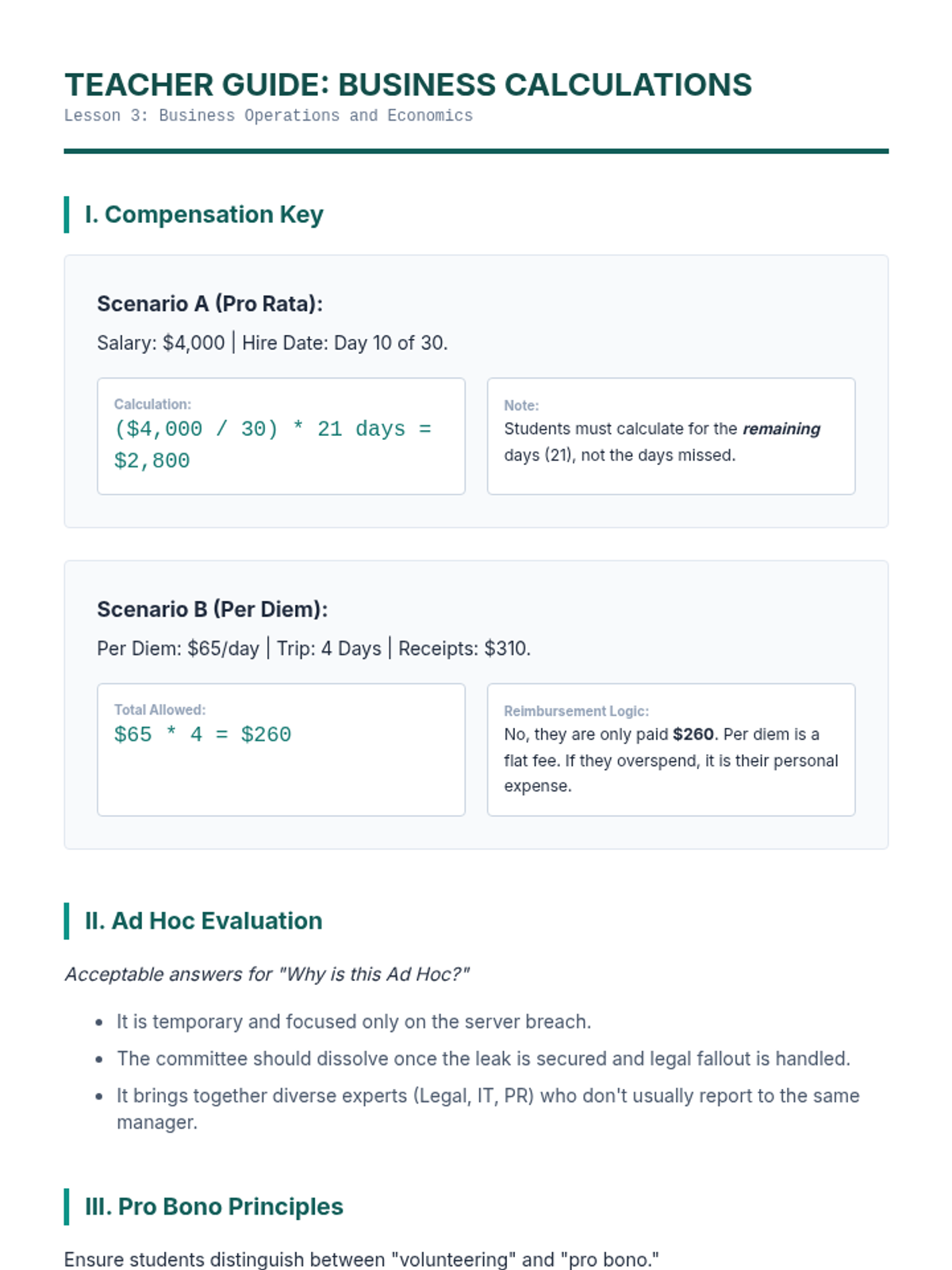Click the Calculation label in Scenario A
Viewport: 952px width, 1270px height.
click(152, 404)
